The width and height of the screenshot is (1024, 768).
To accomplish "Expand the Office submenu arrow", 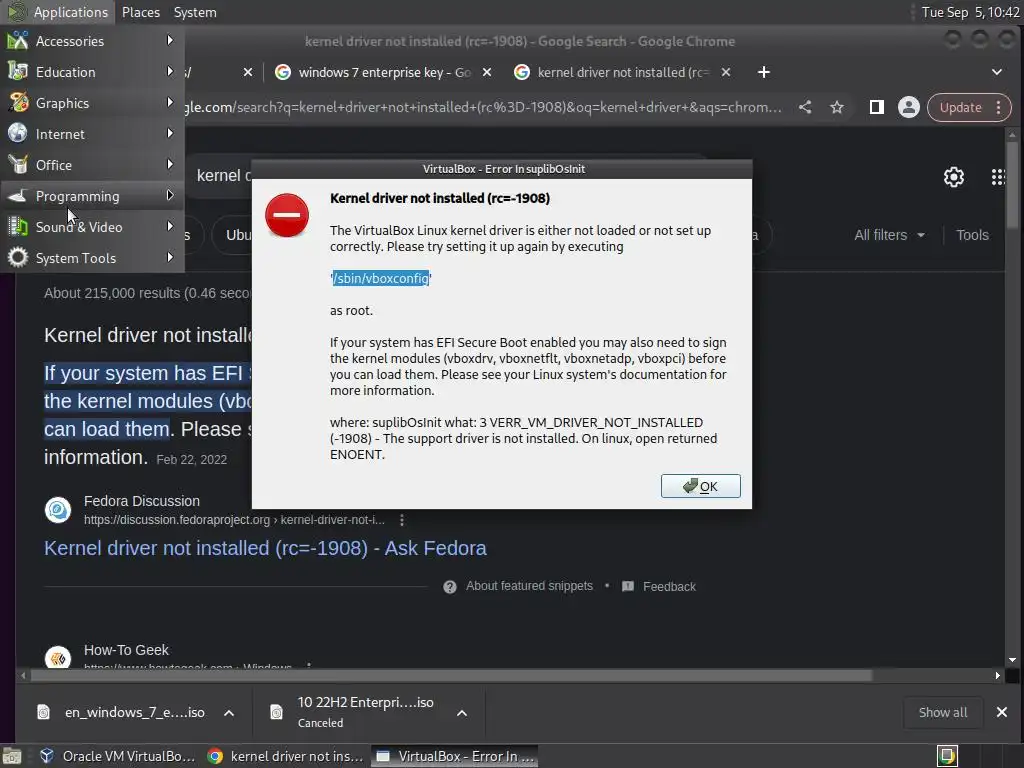I will (x=170, y=165).
